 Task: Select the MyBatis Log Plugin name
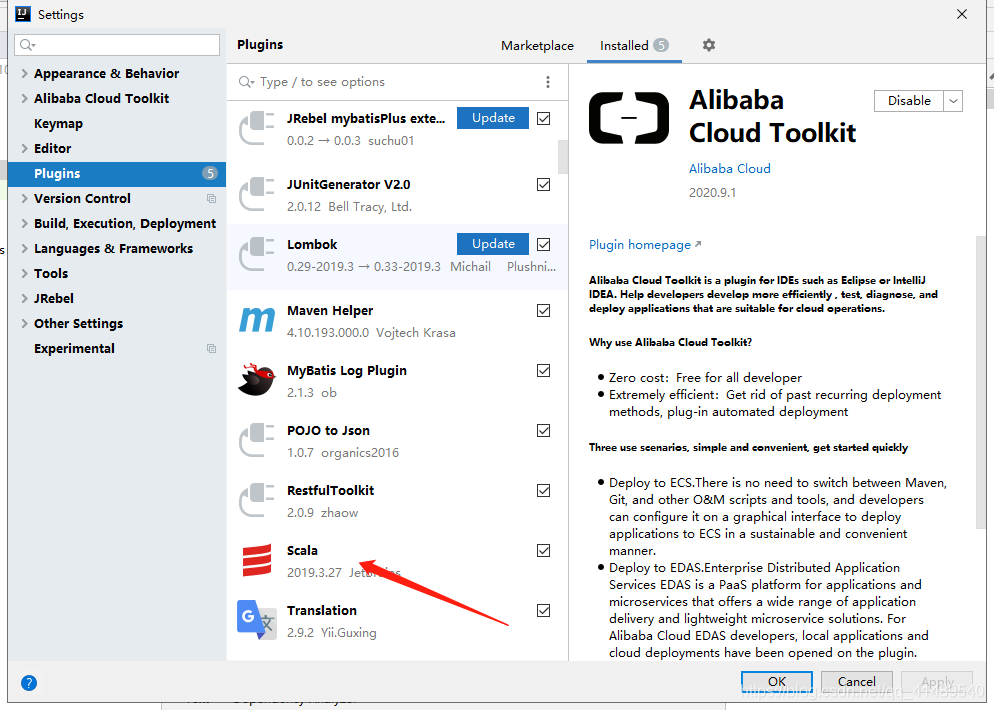[347, 370]
